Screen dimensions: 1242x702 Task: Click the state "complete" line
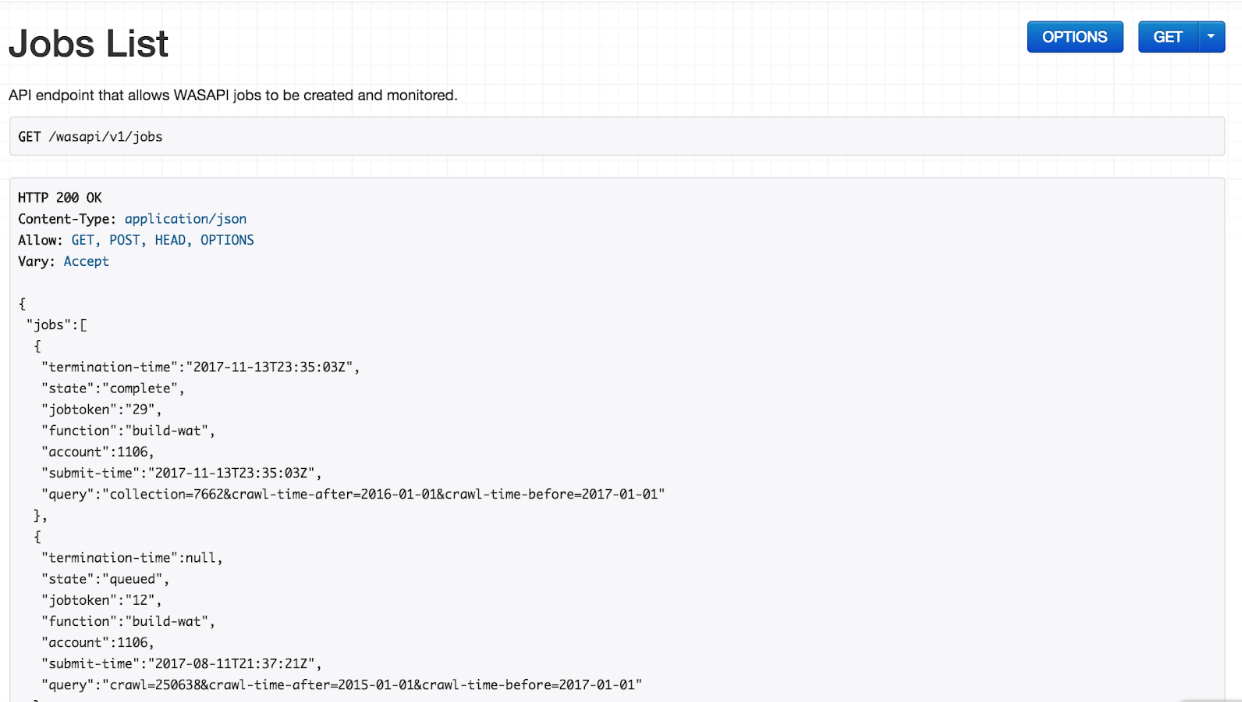113,388
